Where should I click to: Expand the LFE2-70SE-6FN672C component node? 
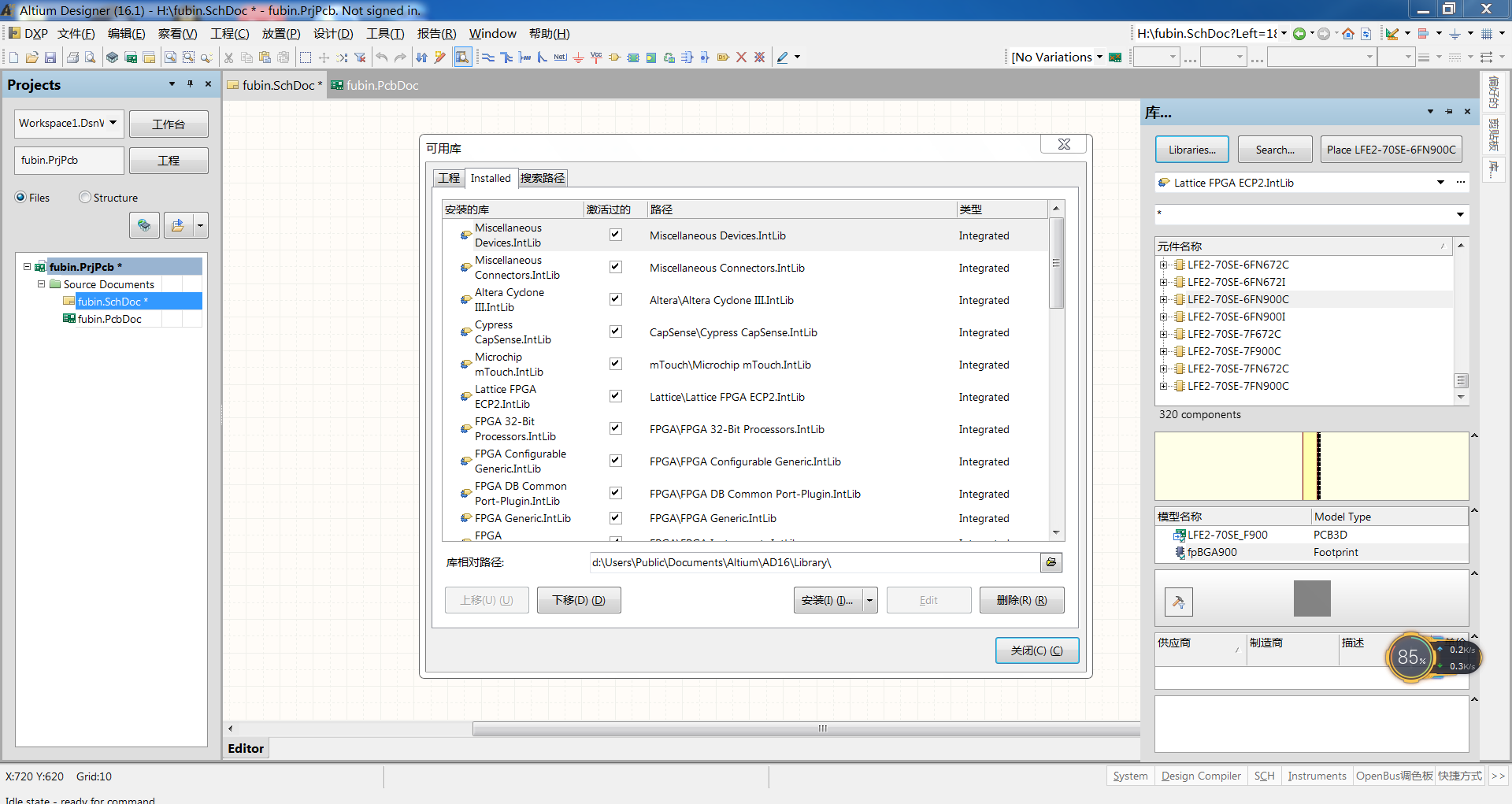point(1163,265)
